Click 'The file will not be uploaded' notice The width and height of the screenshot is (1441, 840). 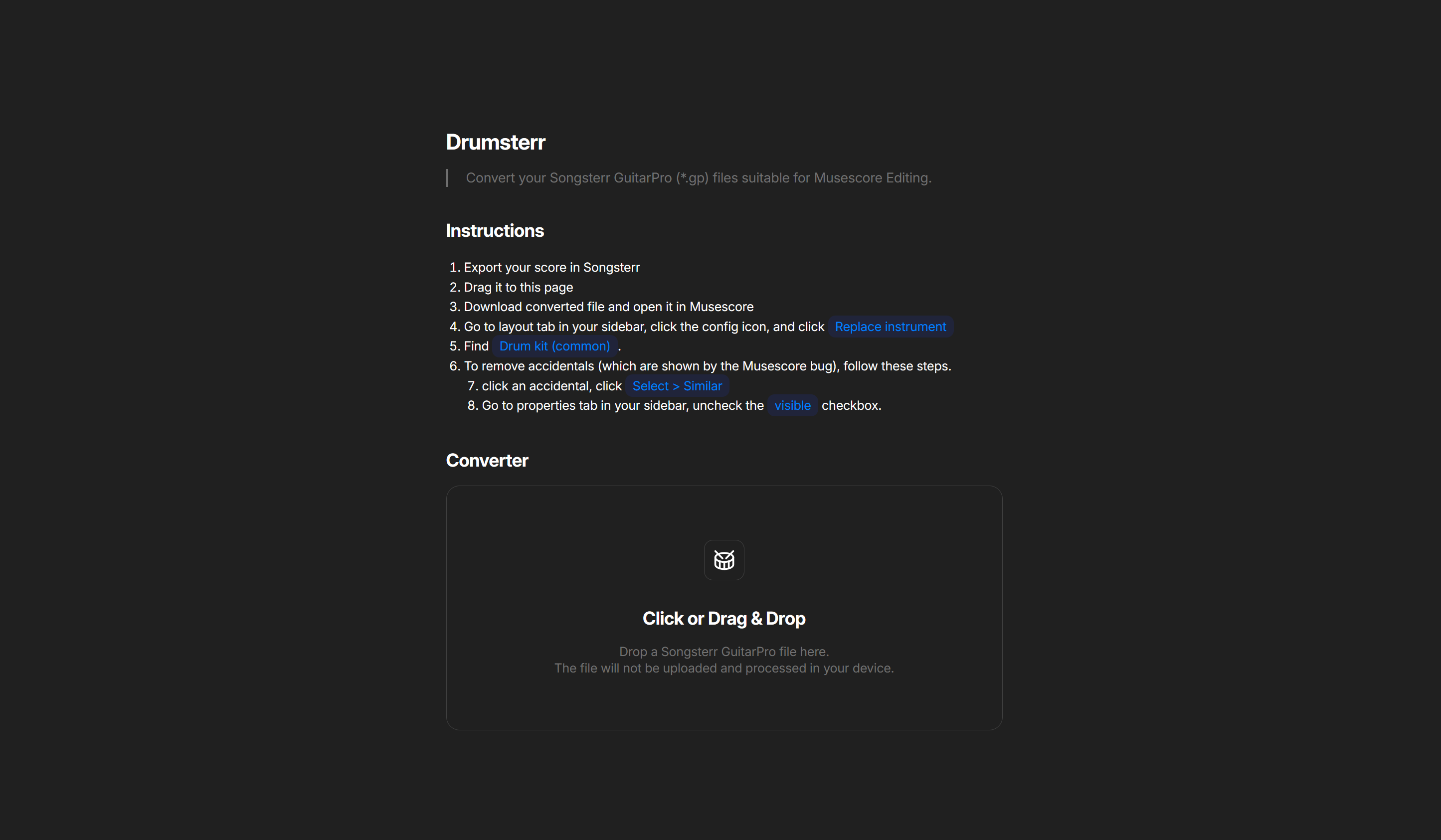(724, 669)
